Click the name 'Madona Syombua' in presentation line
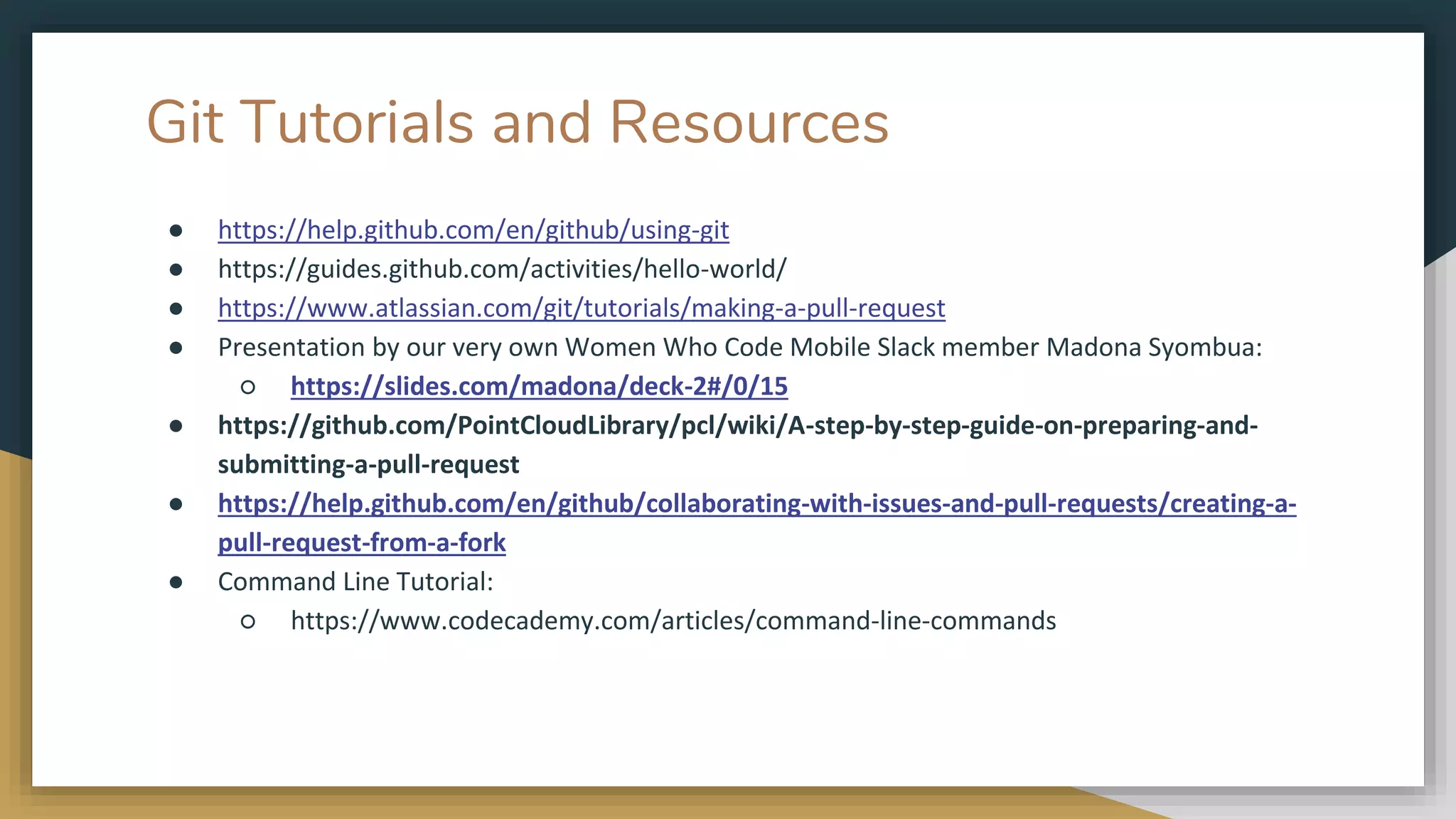The width and height of the screenshot is (1456, 819). click(1149, 348)
